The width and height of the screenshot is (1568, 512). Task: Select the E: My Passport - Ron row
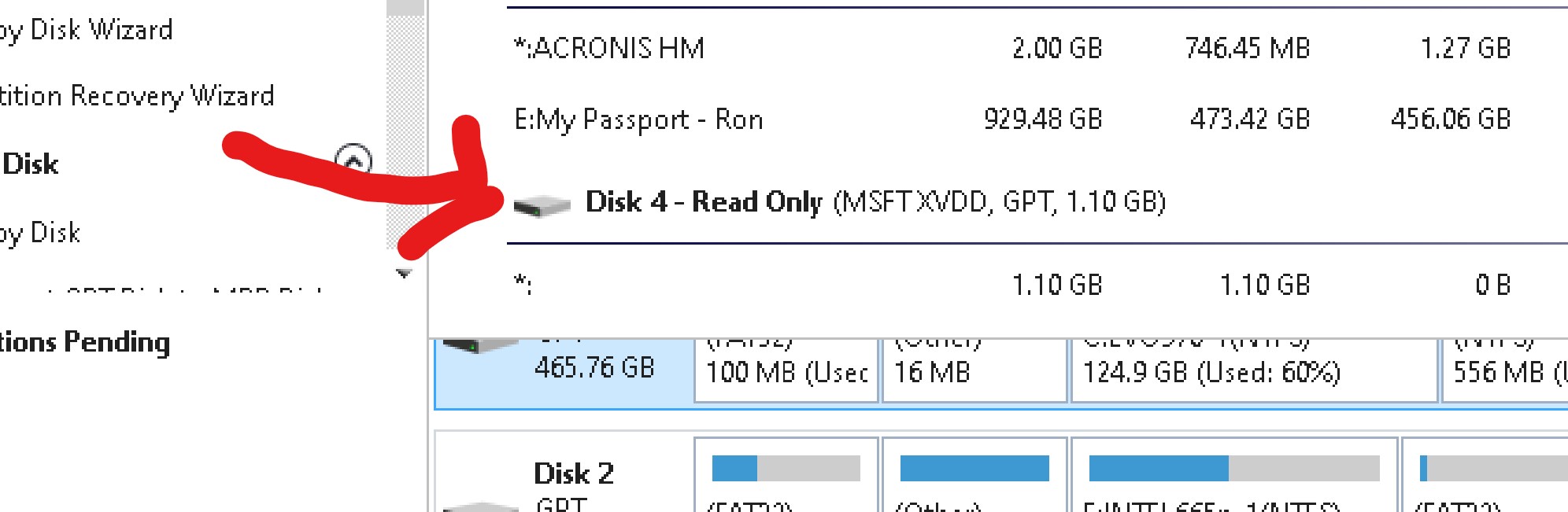[638, 120]
